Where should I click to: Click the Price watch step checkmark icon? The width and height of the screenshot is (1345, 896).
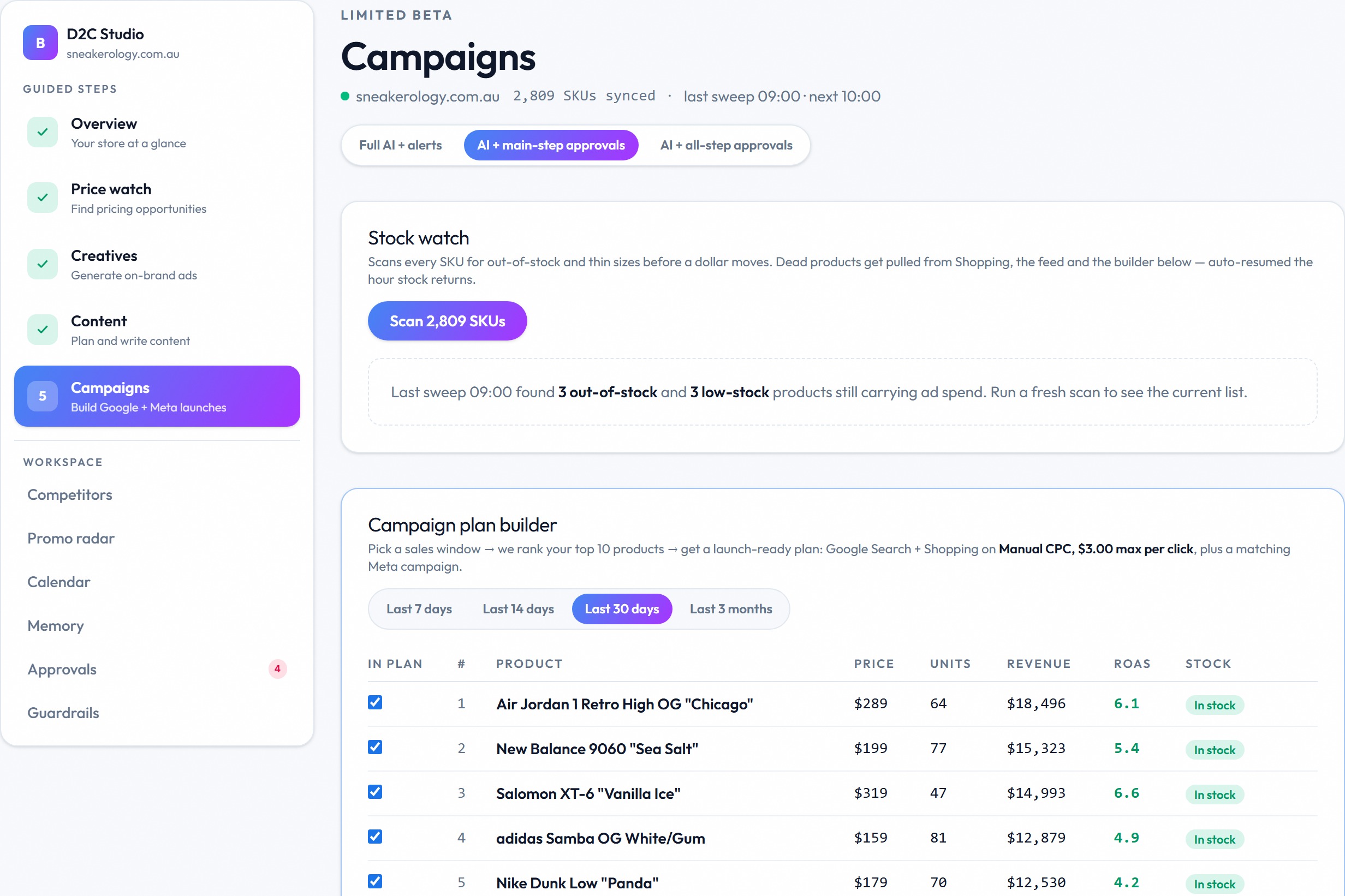[x=42, y=198]
